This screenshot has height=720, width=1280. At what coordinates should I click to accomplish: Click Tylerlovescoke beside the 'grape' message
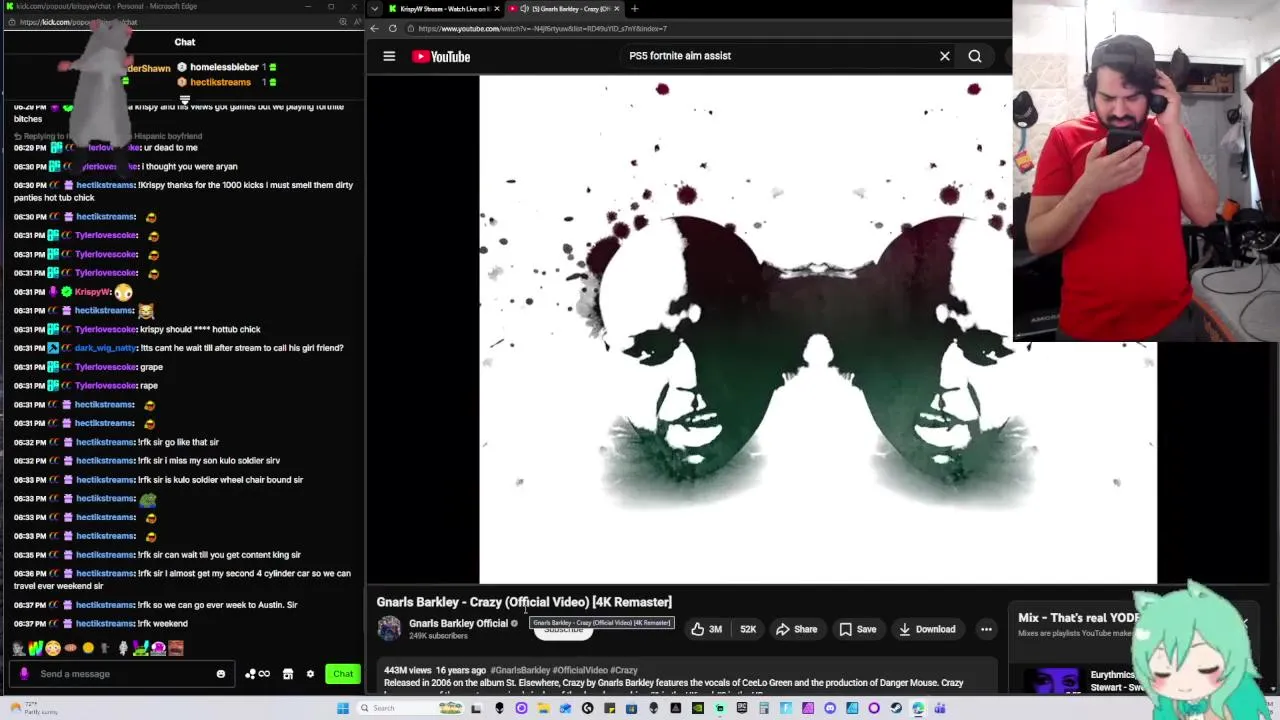point(106,367)
